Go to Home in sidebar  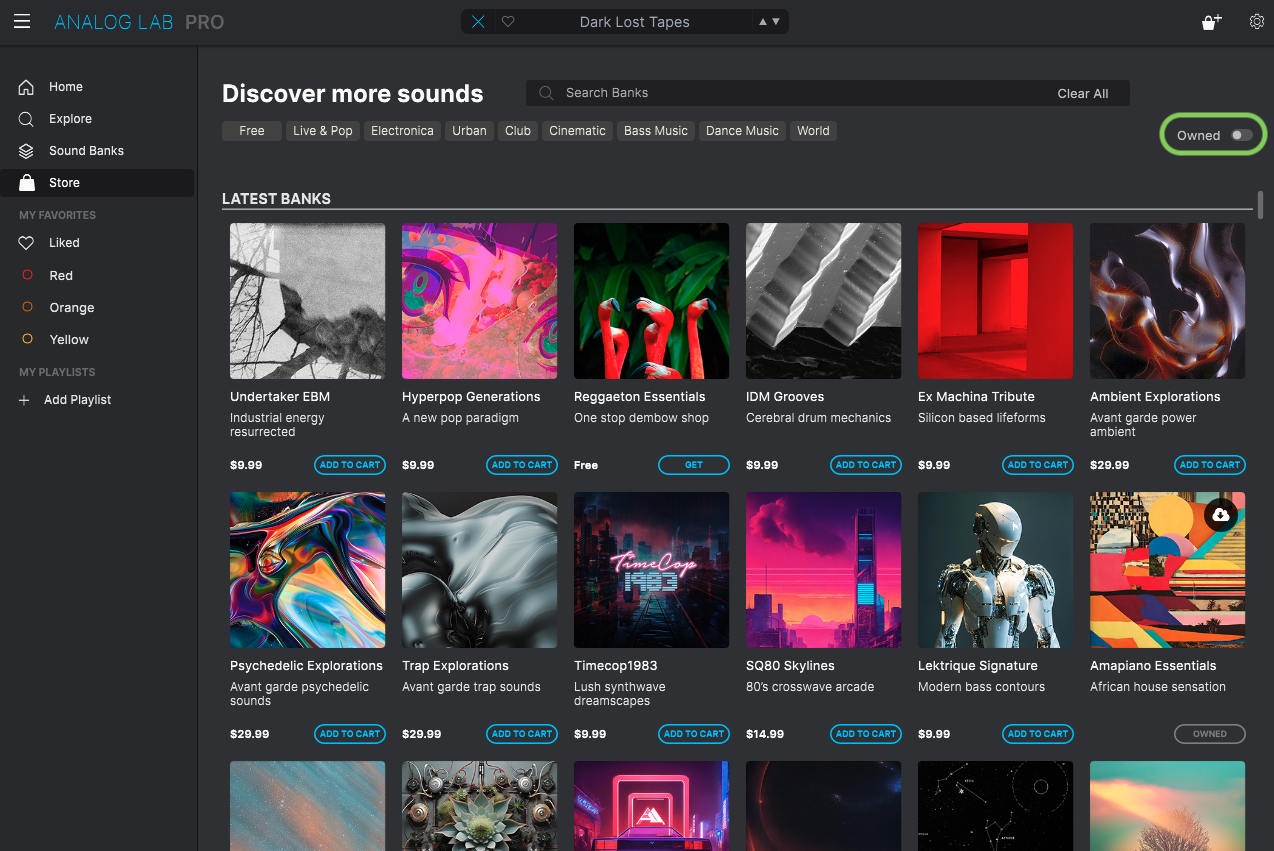tap(66, 87)
